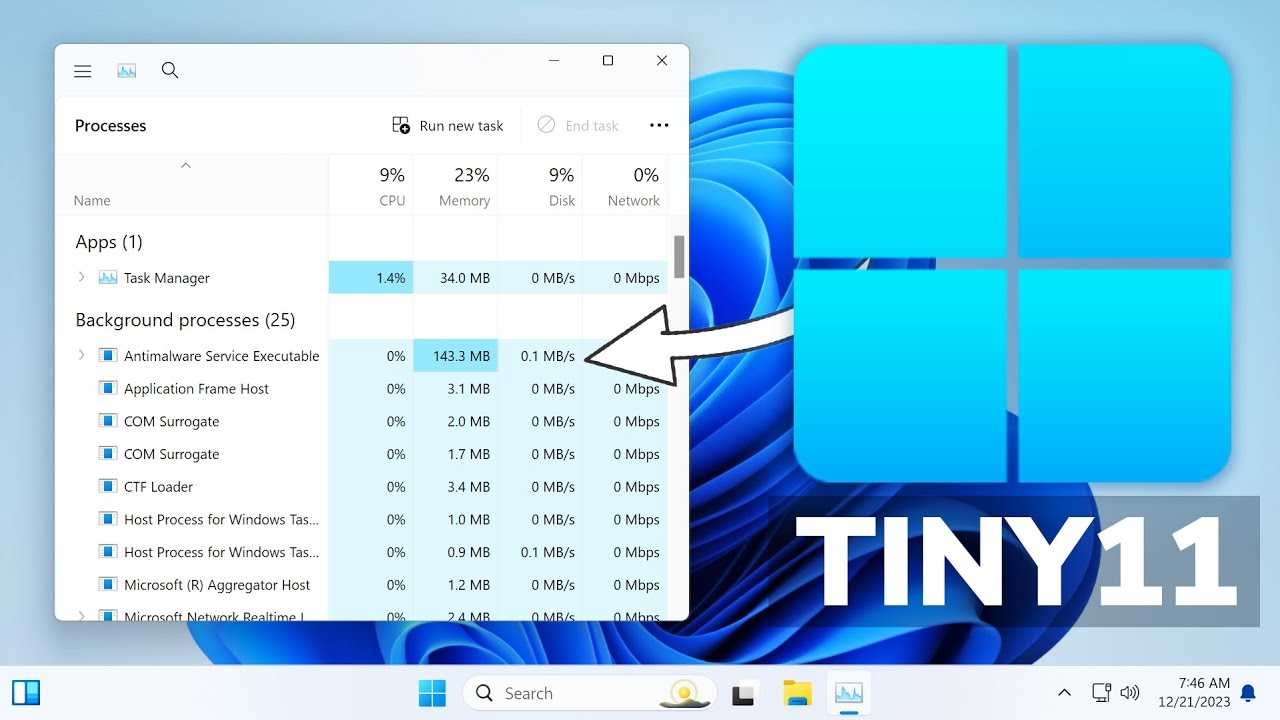Select the COM Surrogate 1.7 MB row
The width and height of the screenshot is (1280, 720).
362,454
